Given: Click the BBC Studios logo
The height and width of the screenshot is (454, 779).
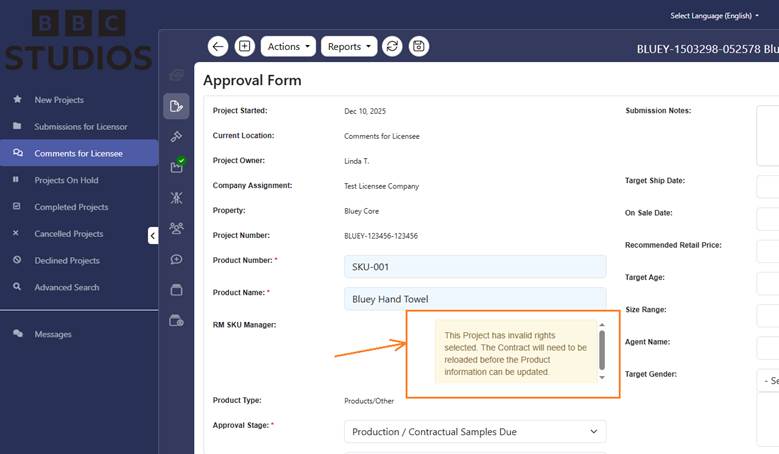Looking at the screenshot, I should tap(78, 41).
